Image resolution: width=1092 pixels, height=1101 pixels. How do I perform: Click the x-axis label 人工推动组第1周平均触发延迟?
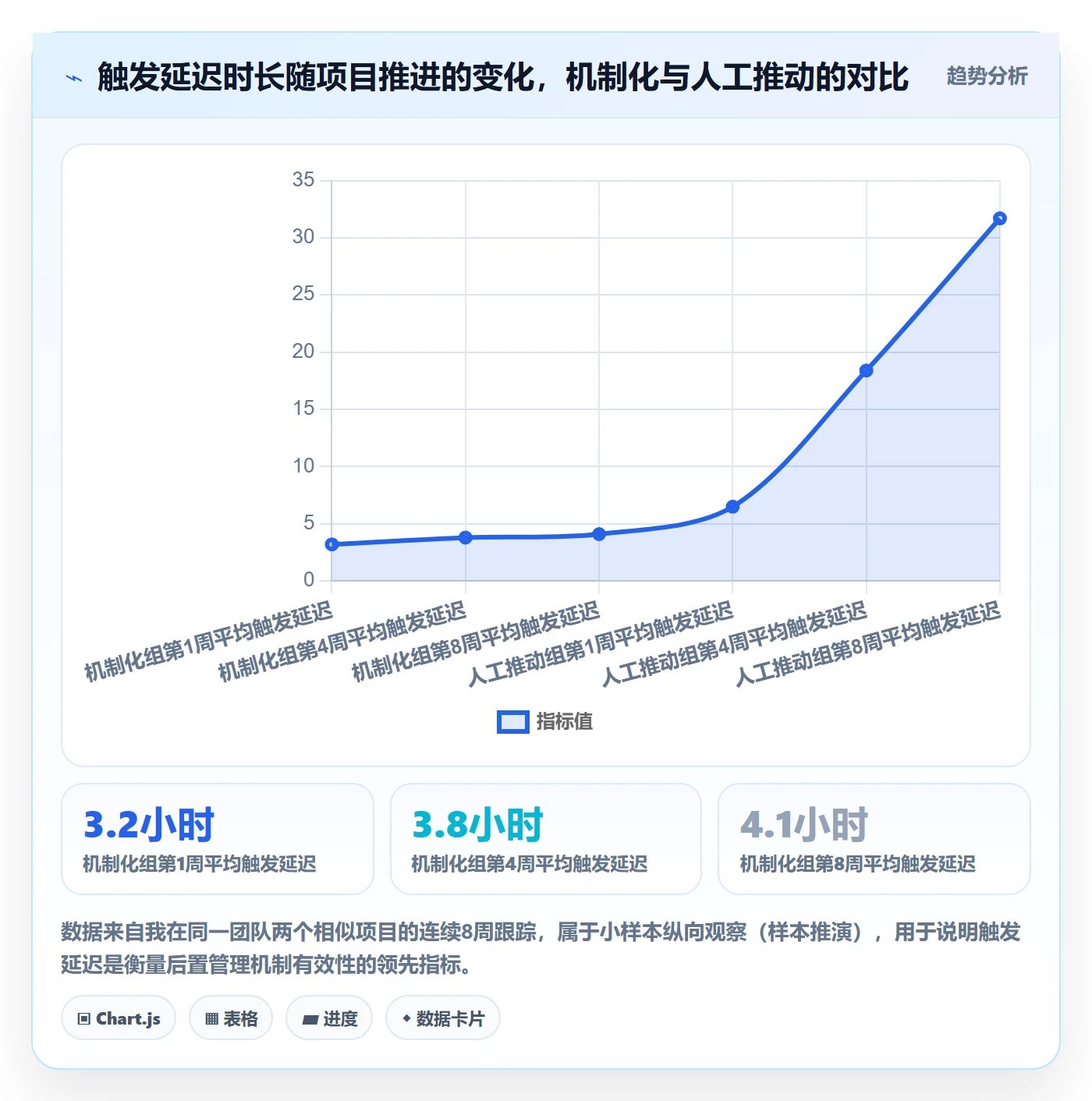click(x=601, y=644)
